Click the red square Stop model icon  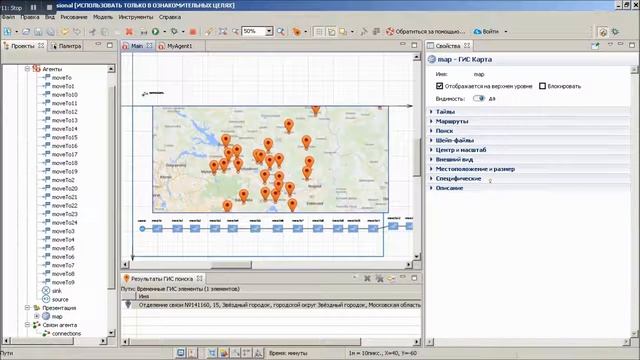coord(193,31)
